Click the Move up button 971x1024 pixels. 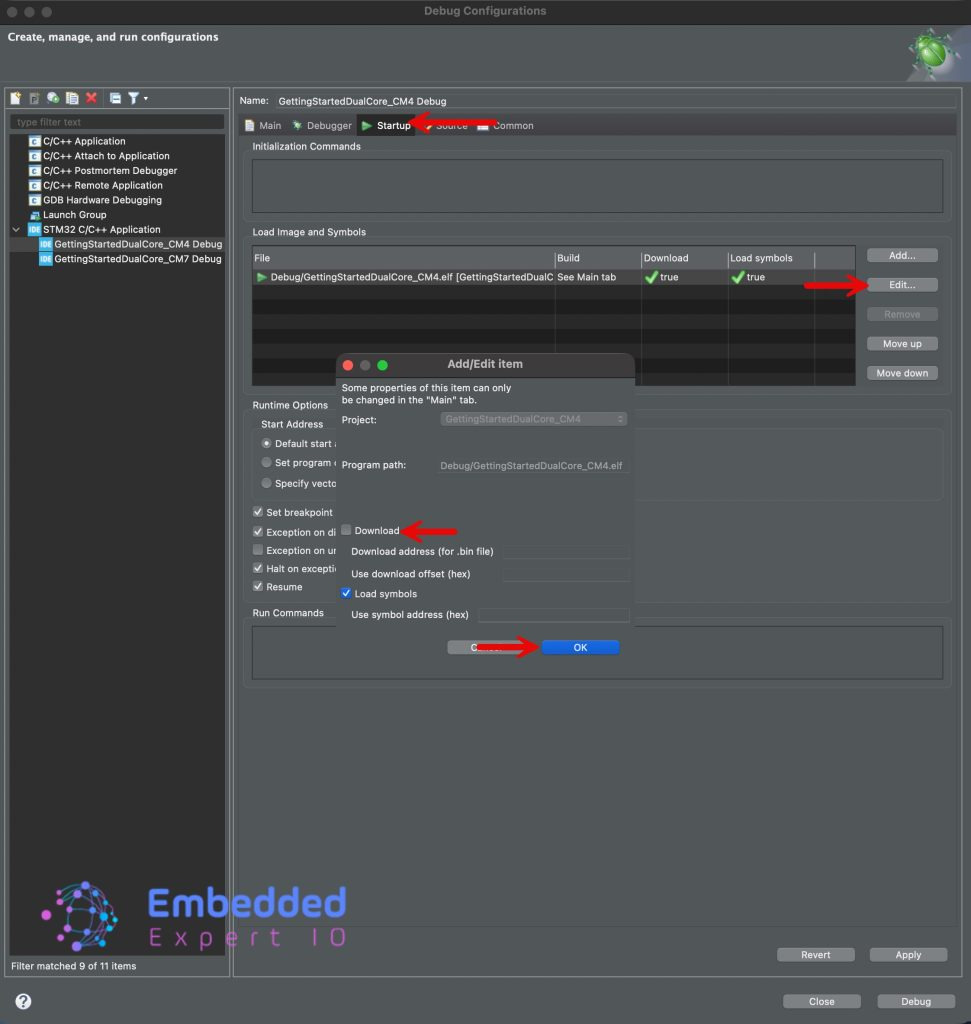pos(902,344)
